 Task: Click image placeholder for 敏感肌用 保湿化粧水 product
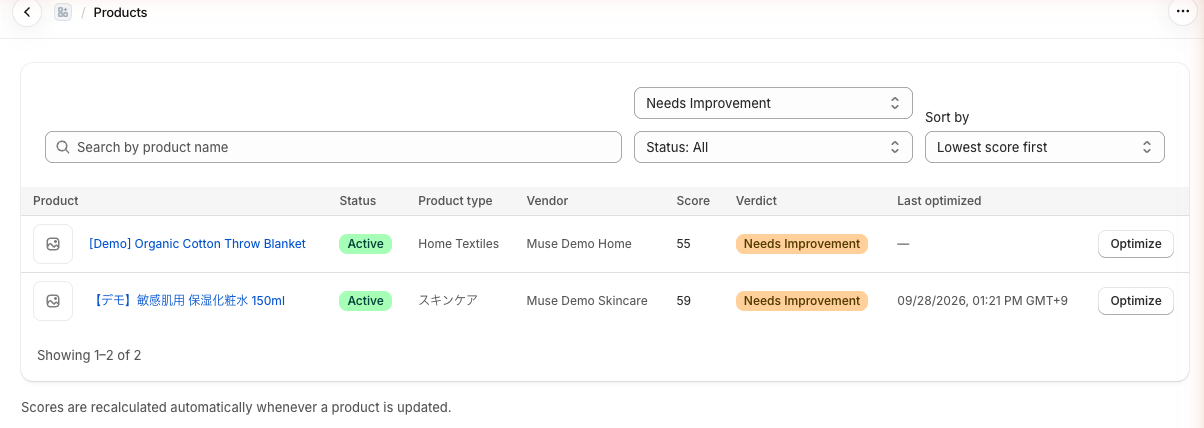tap(53, 301)
